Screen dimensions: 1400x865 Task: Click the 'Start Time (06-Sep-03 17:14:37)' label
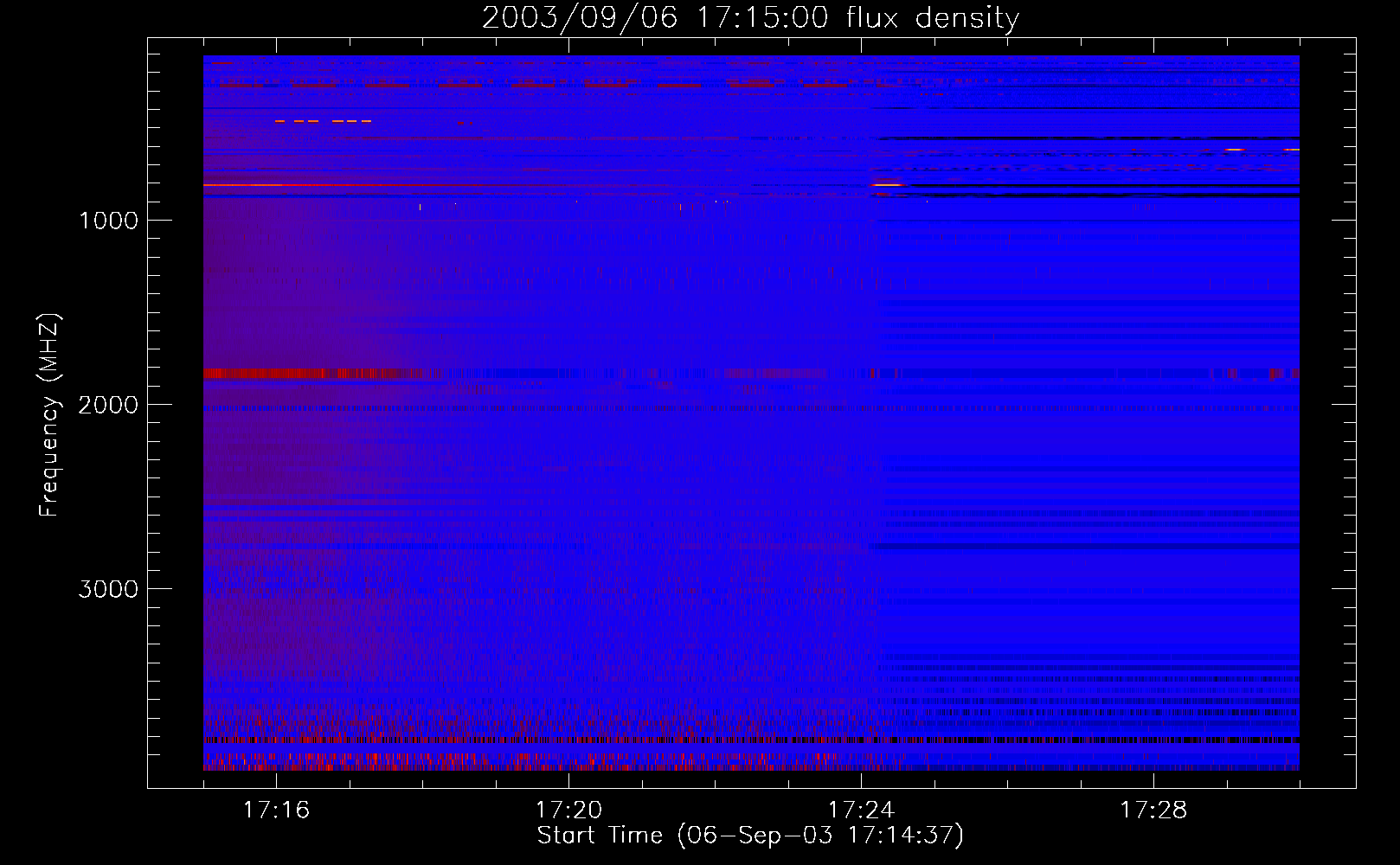750,836
